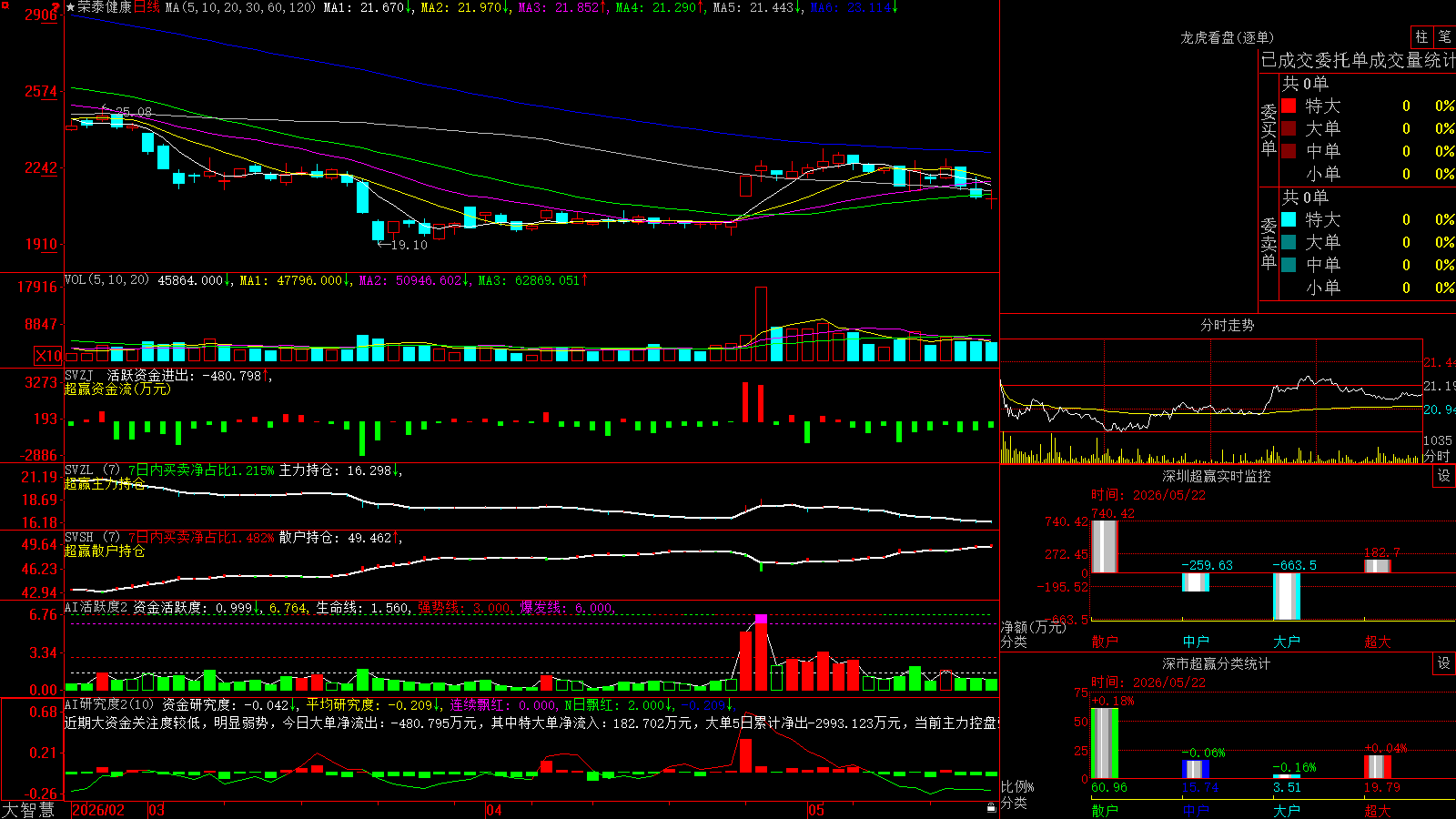Click the dark red 中单 buy-order swatch
1456x819 pixels.
1289,151
